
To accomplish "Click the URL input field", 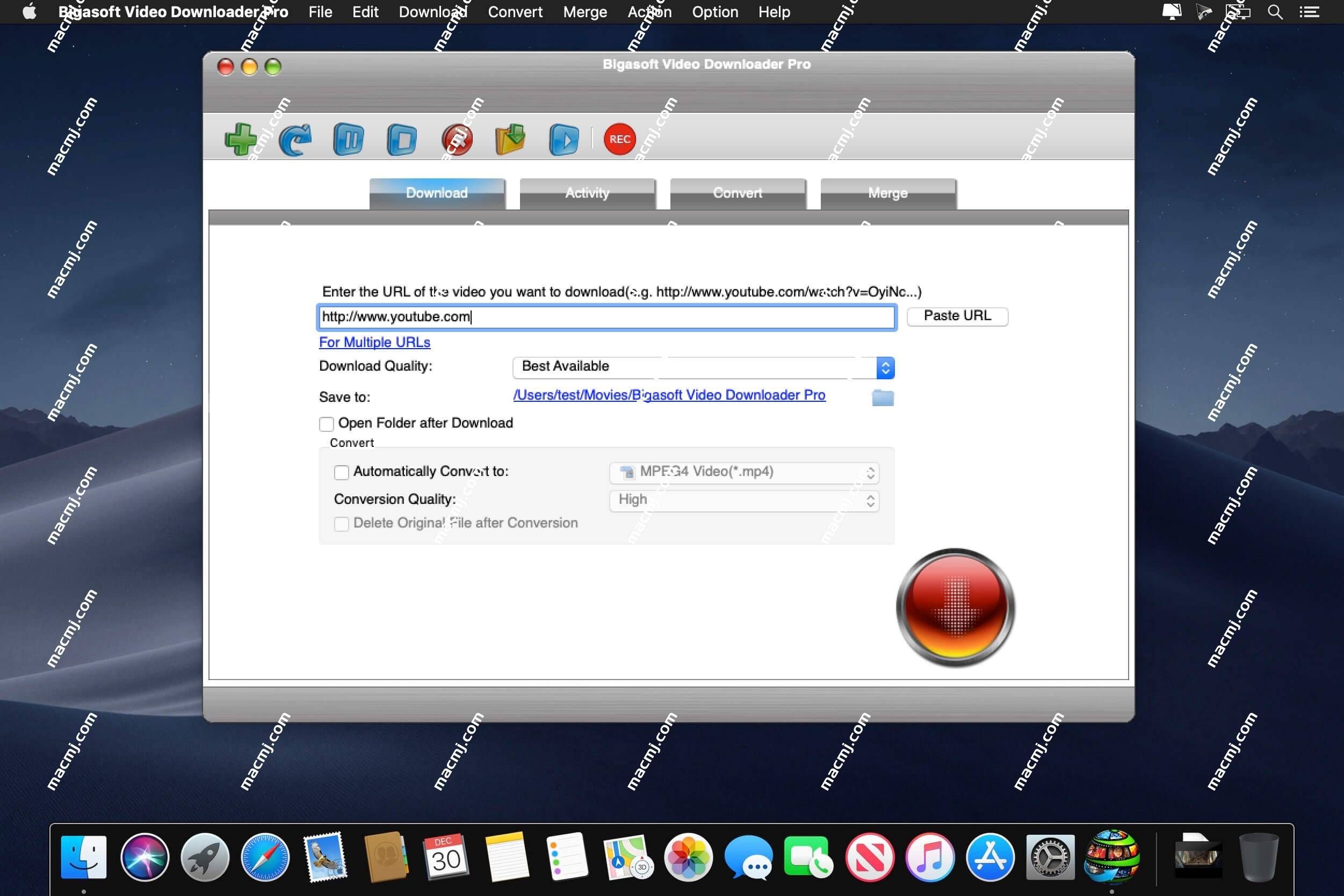I will pos(605,316).
